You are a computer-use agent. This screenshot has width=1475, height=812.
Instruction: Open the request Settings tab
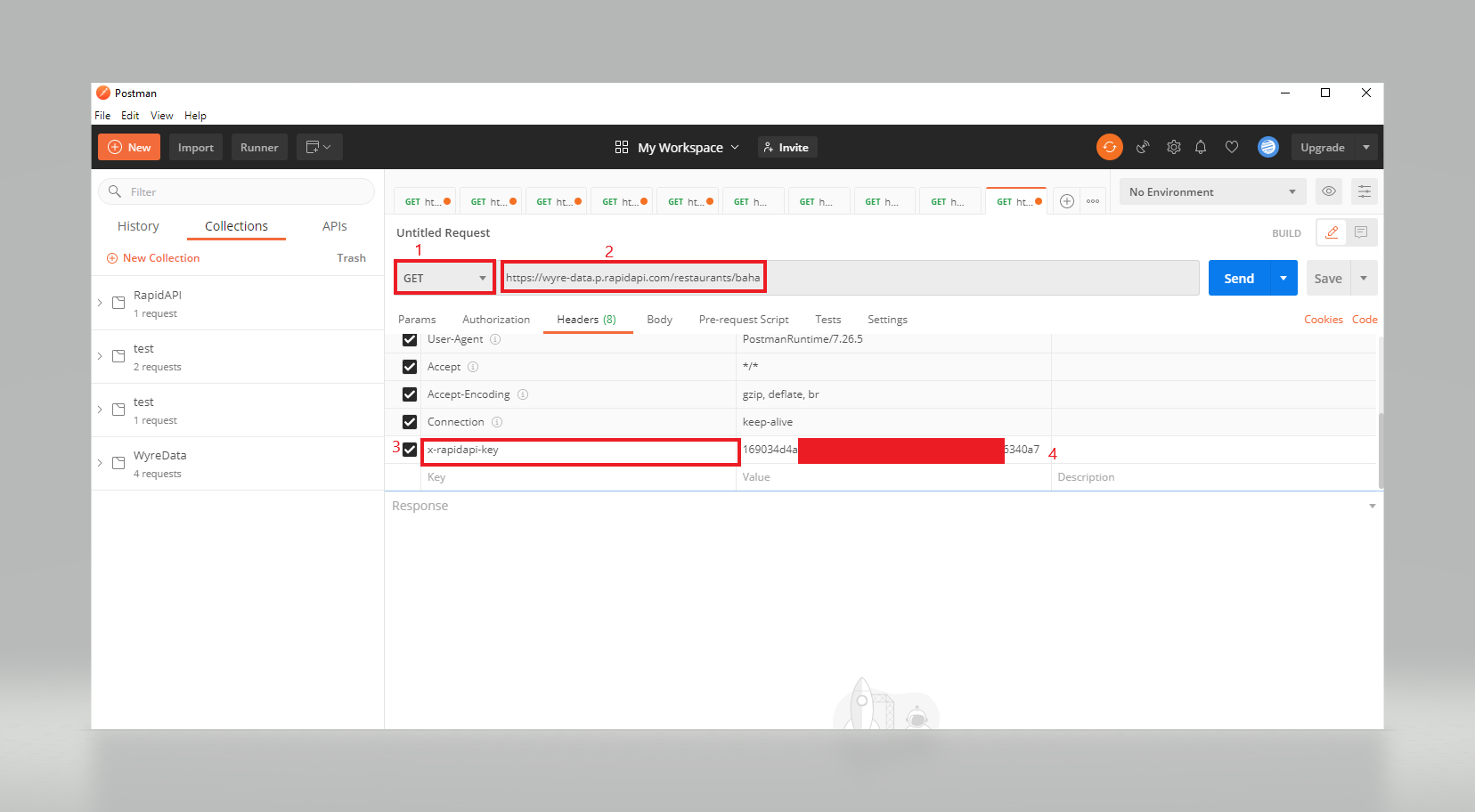tap(887, 320)
